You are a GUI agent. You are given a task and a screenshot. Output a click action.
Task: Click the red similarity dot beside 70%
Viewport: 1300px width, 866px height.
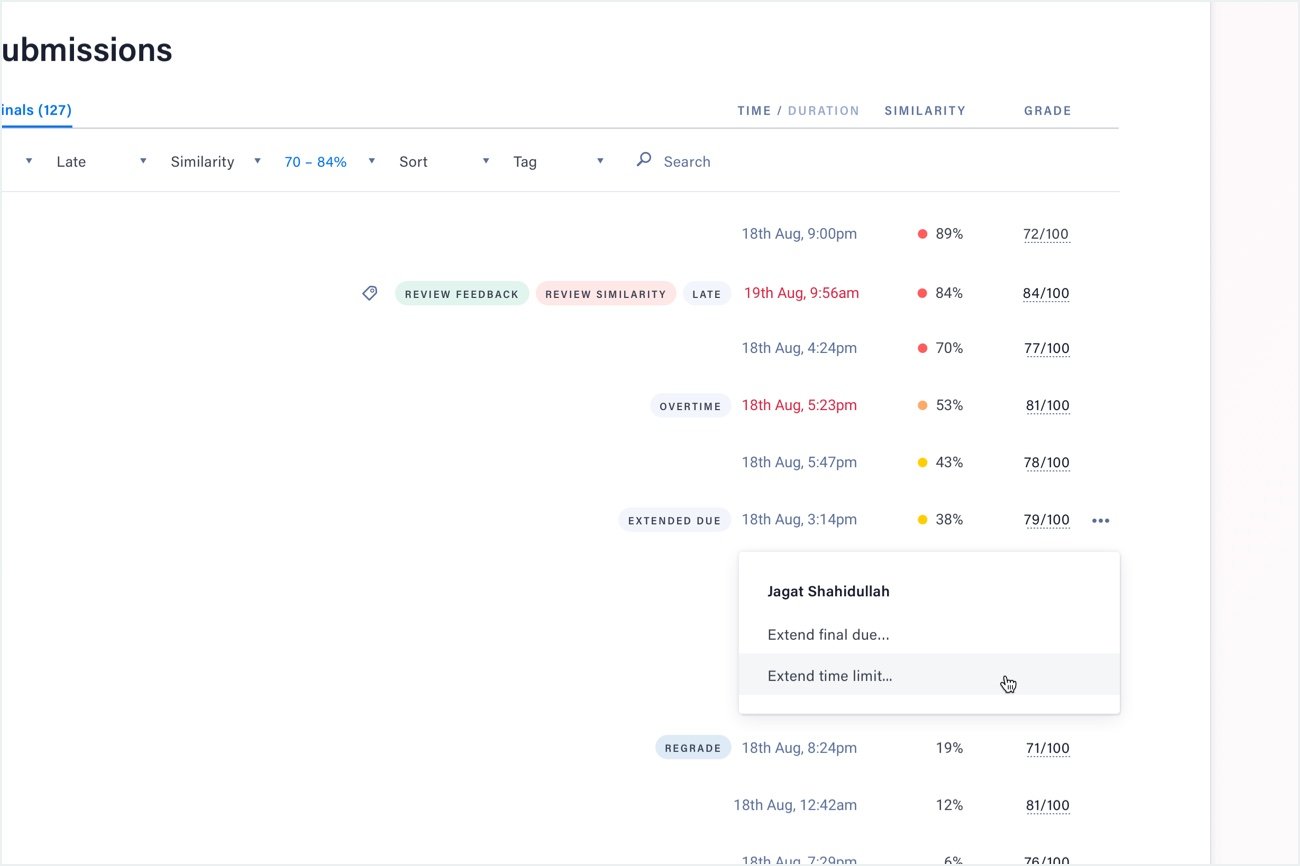(x=921, y=348)
